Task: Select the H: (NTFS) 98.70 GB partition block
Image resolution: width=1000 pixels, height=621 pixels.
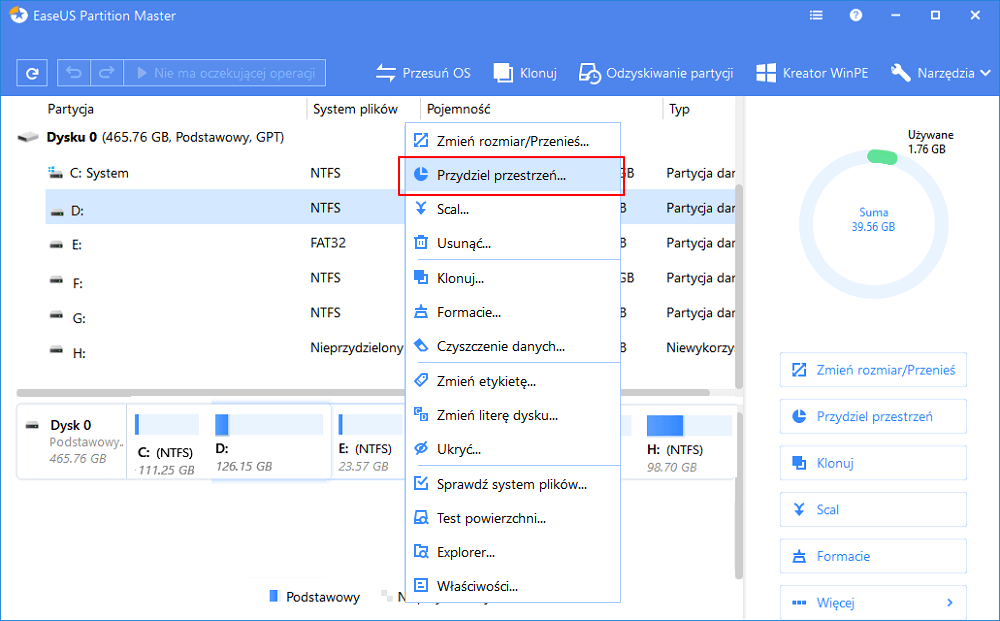Action: (689, 441)
